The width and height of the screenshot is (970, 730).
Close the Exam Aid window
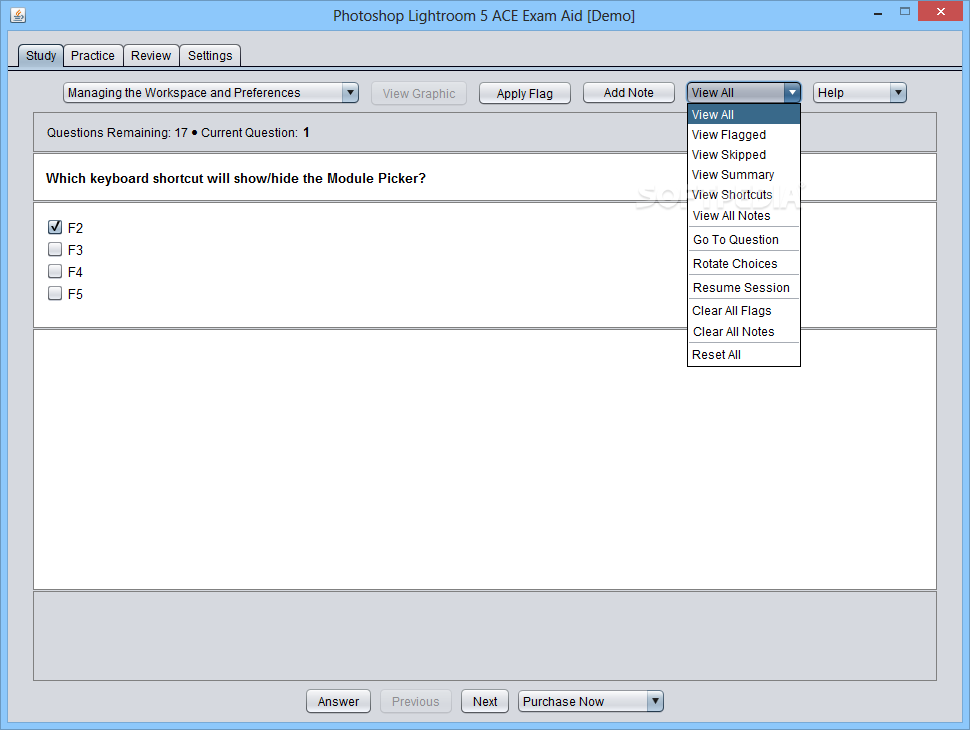pos(940,12)
